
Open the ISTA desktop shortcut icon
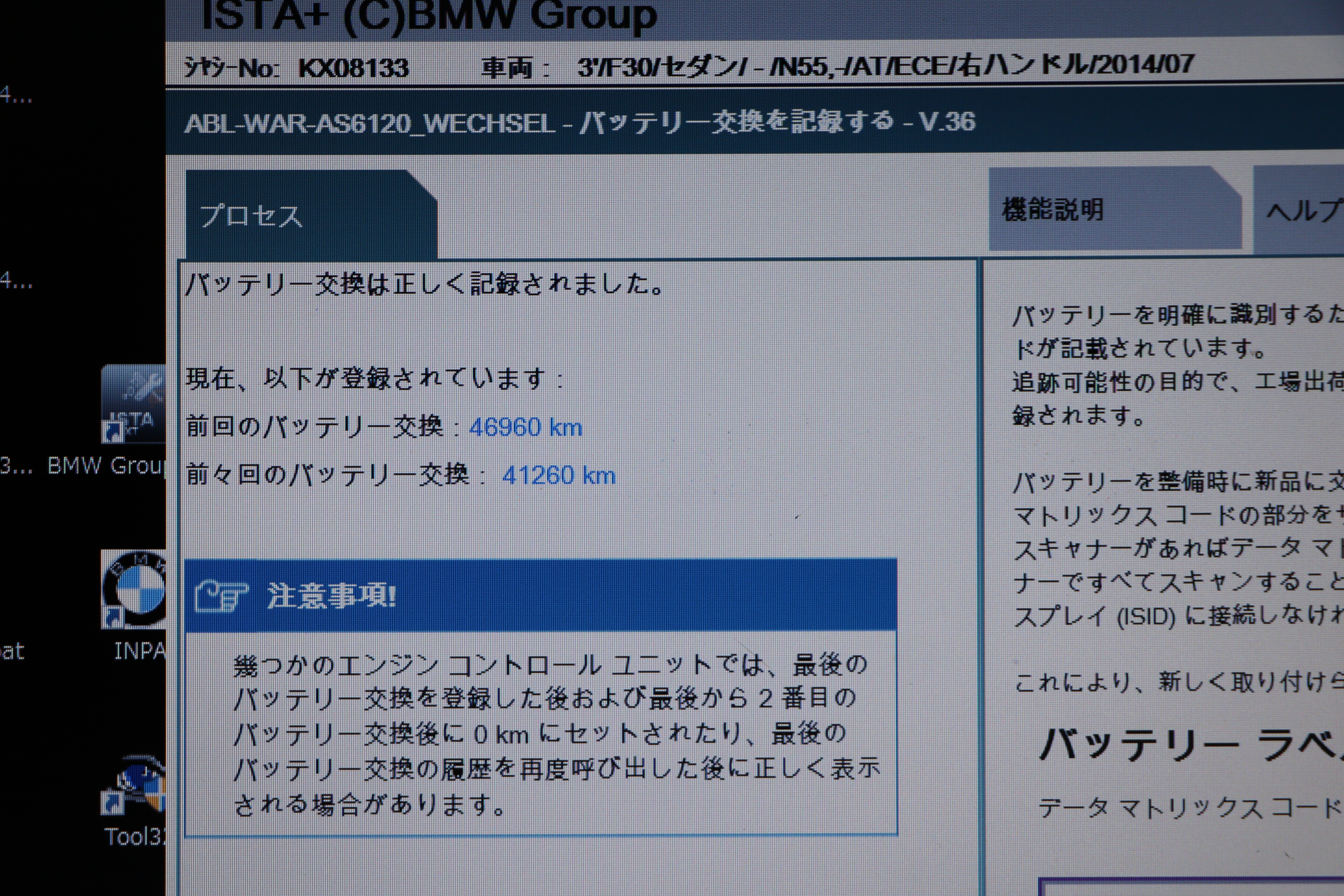tap(134, 403)
